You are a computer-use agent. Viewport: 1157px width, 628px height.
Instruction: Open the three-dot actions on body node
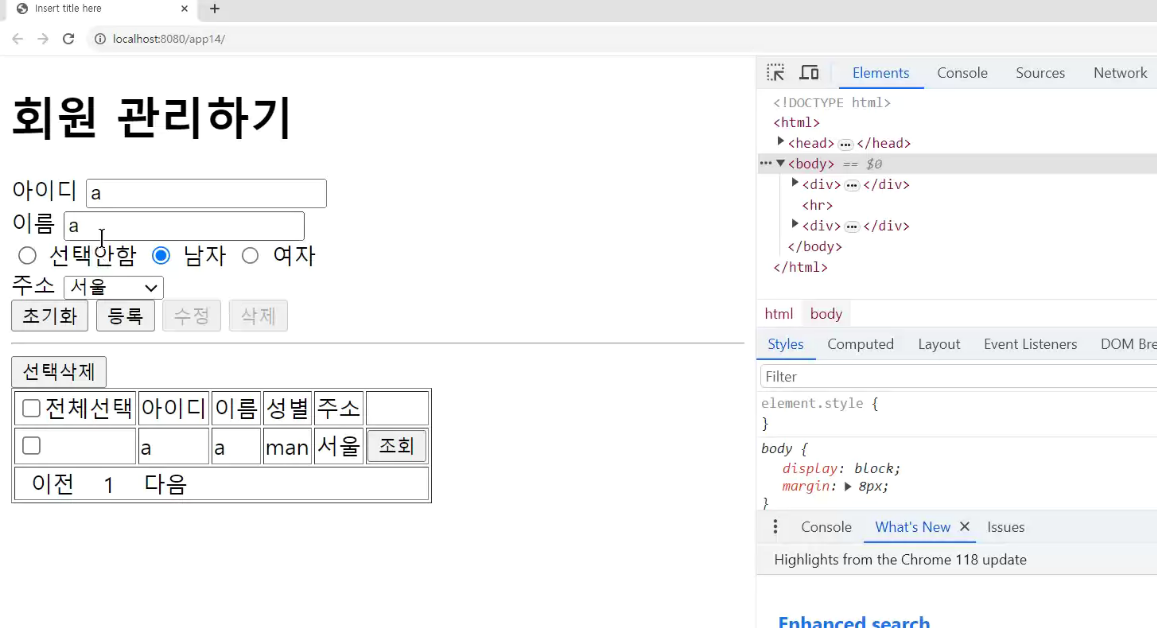(x=766, y=163)
